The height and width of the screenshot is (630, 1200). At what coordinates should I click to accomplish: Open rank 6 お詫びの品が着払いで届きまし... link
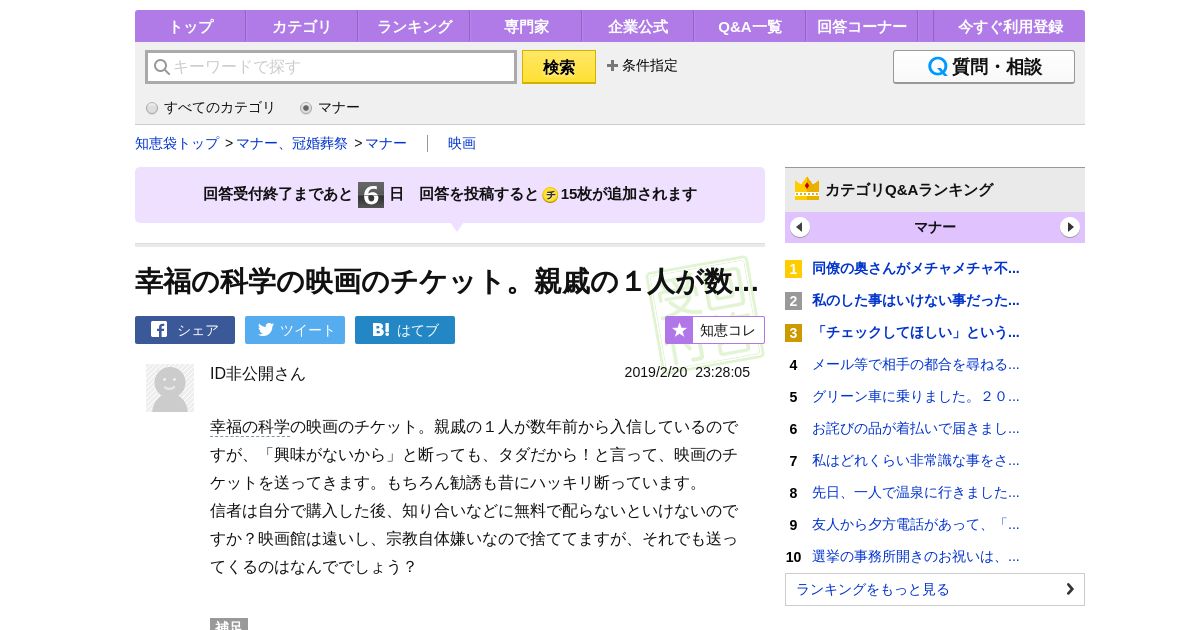tap(916, 428)
